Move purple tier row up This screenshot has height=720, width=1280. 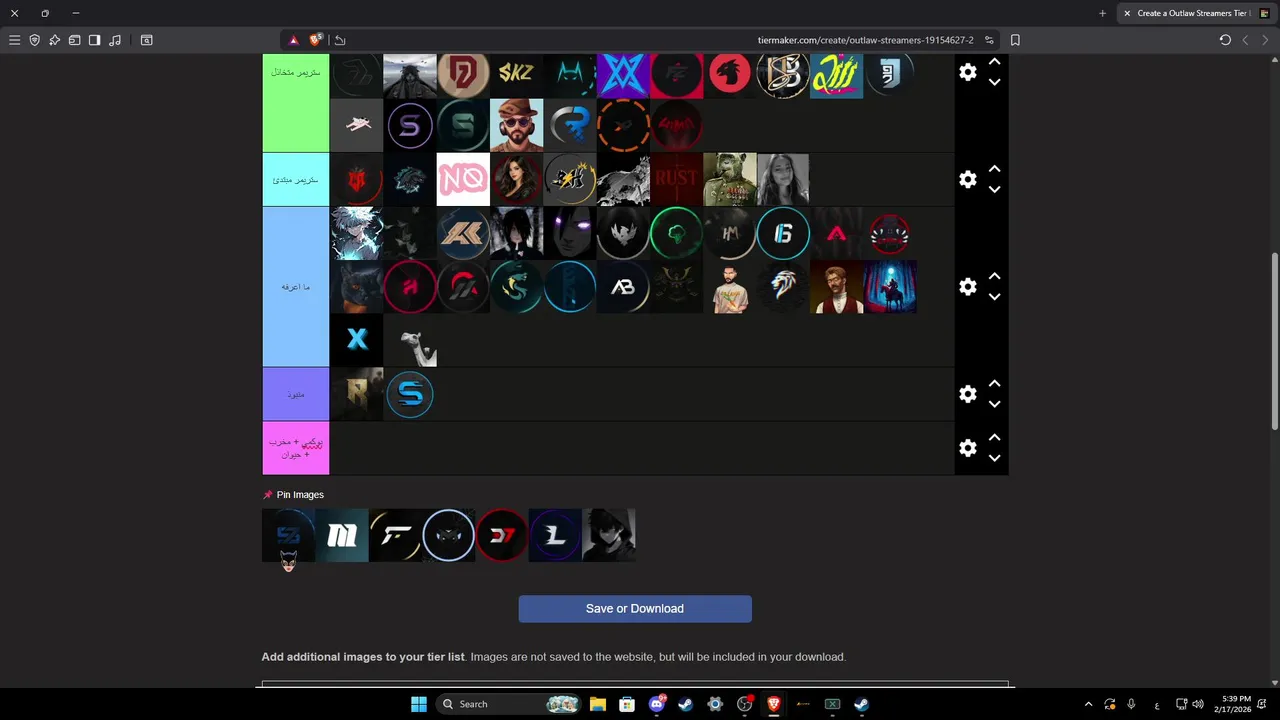(994, 384)
